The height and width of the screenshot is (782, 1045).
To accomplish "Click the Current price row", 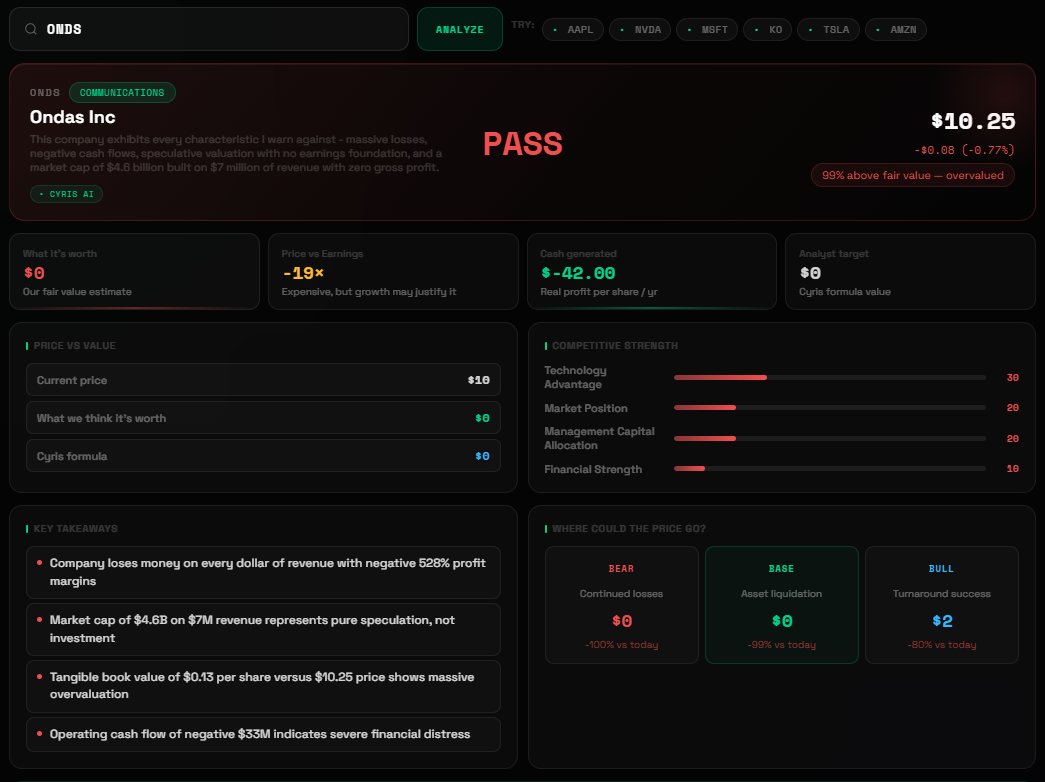I will [263, 380].
